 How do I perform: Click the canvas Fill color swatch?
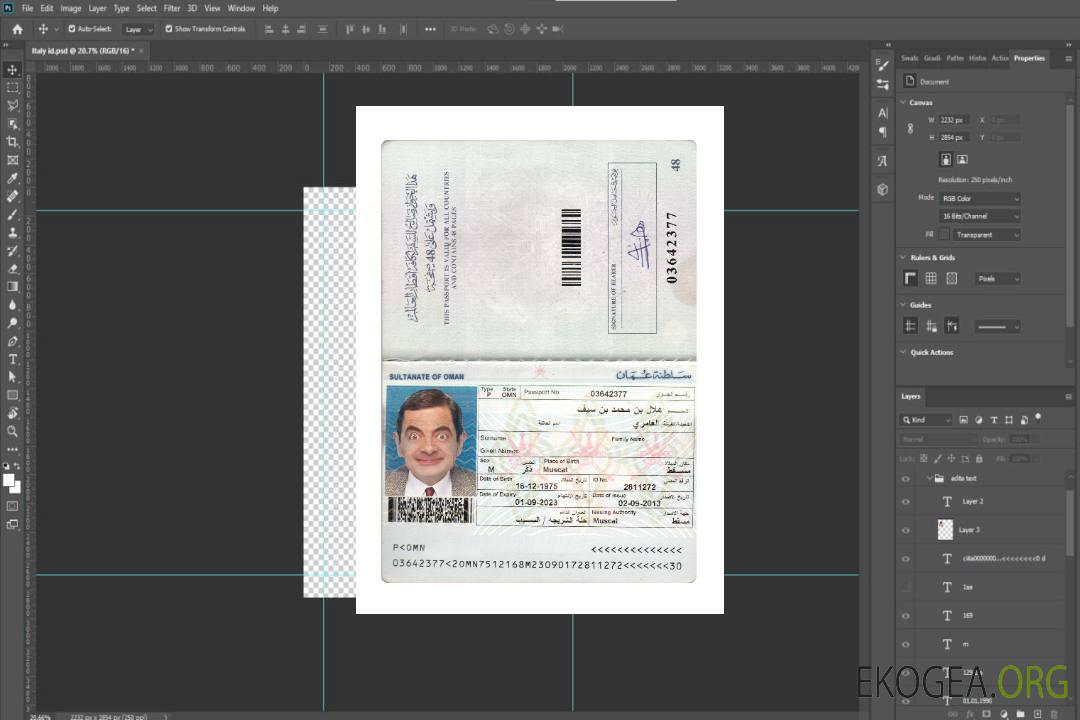coord(944,235)
